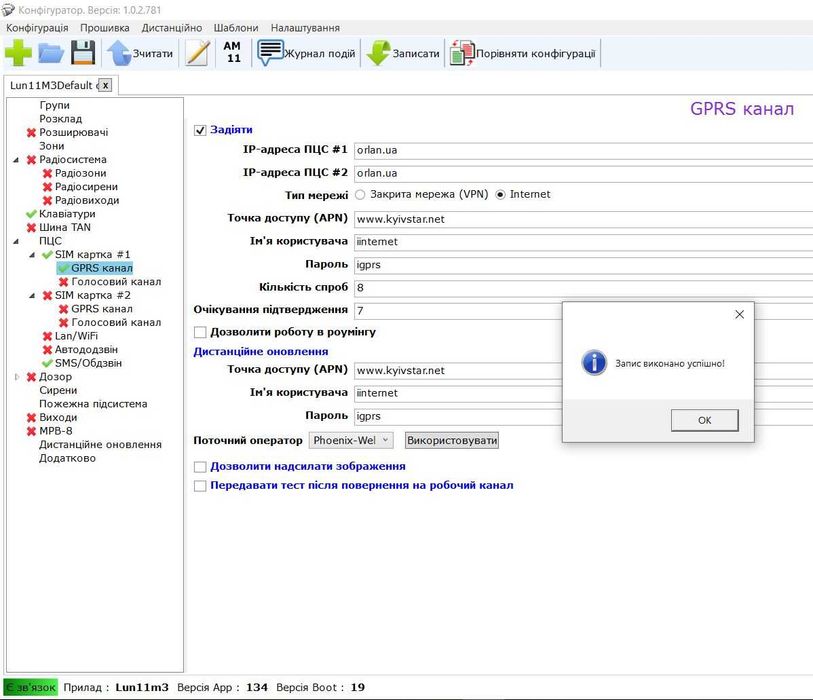This screenshot has height=700, width=813.
Task: Select Голосовий канал under SIM картка #1
Action: (x=116, y=282)
